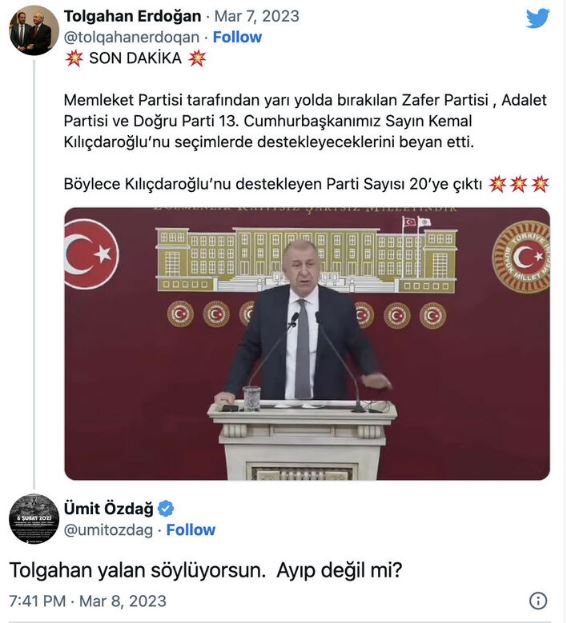Click the Ümit Özdağ display name
566x623 pixels.
[108, 509]
